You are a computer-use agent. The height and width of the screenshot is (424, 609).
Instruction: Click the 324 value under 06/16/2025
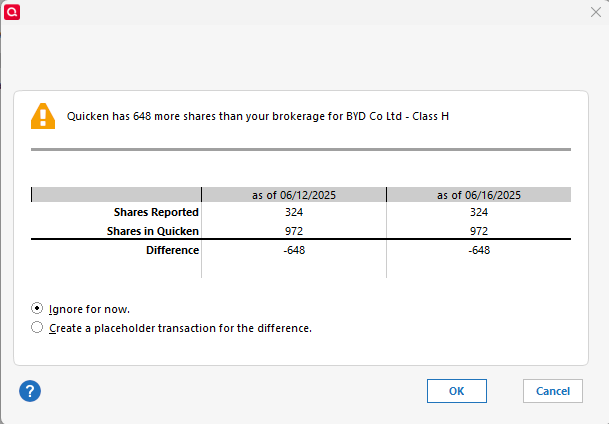click(479, 212)
